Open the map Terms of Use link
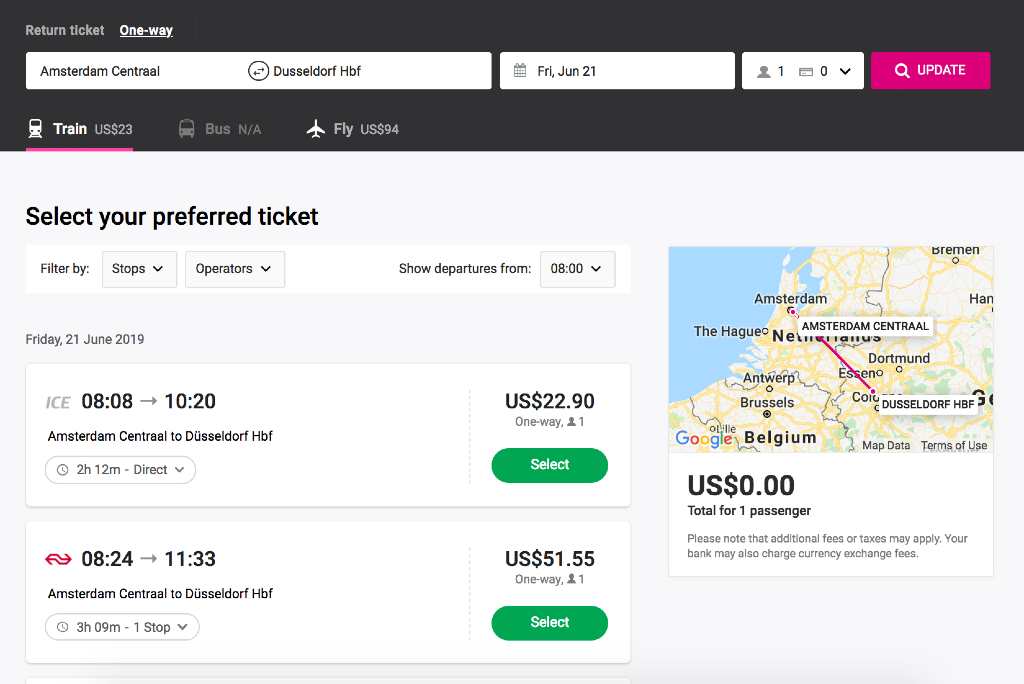Screen dimensions: 1024x684 tap(954, 446)
